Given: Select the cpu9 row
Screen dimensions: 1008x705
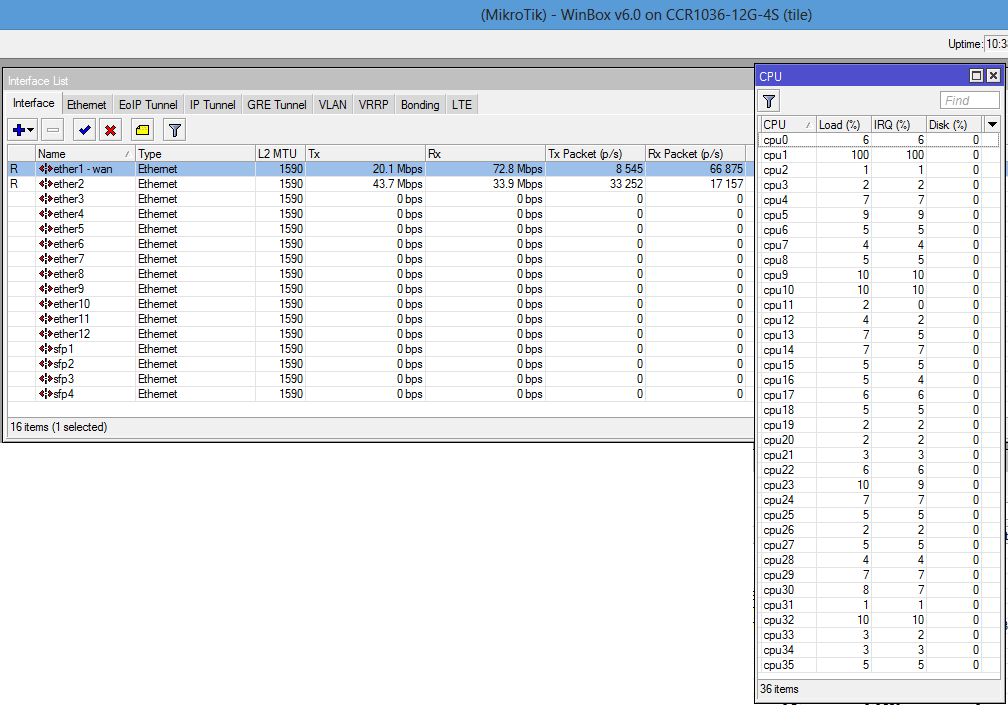Looking at the screenshot, I should tap(879, 275).
